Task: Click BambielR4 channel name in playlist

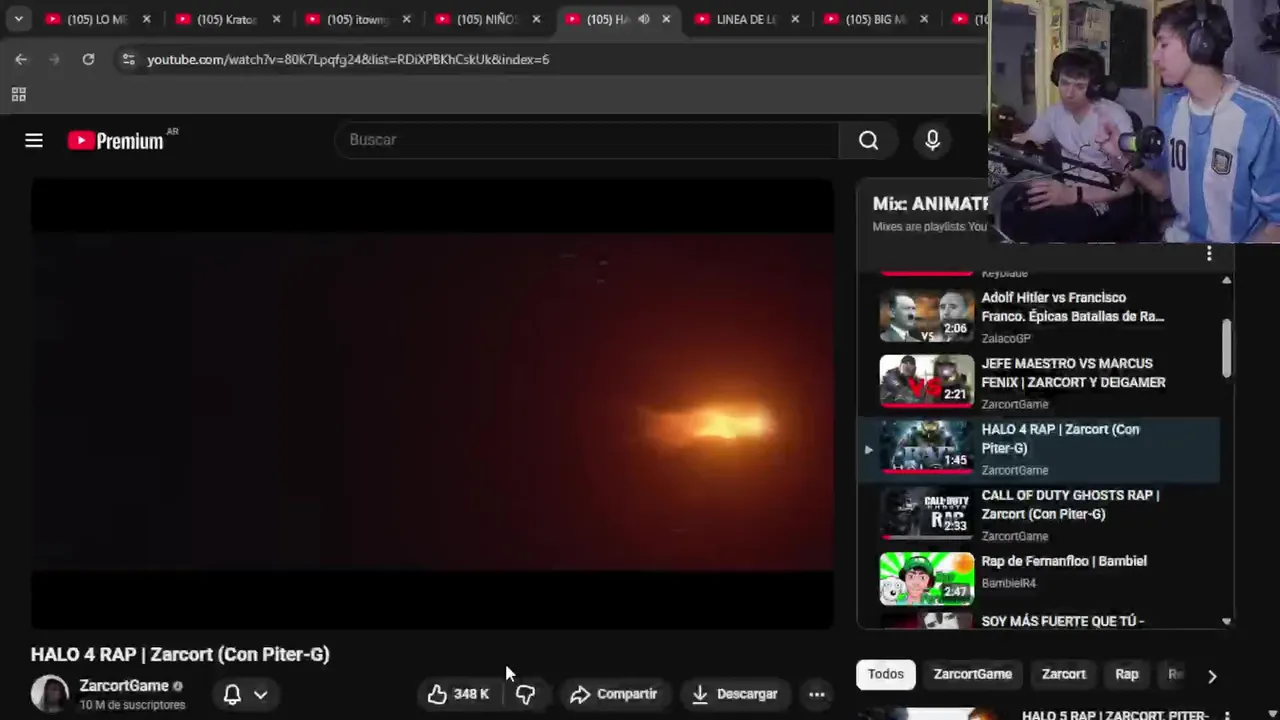Action: 1008,583
